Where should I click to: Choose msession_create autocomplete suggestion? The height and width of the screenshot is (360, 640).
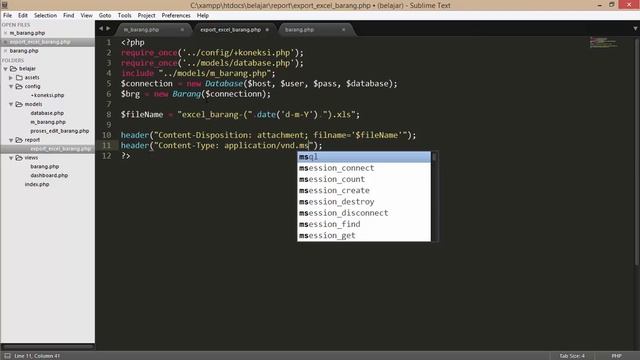pyautogui.click(x=364, y=191)
